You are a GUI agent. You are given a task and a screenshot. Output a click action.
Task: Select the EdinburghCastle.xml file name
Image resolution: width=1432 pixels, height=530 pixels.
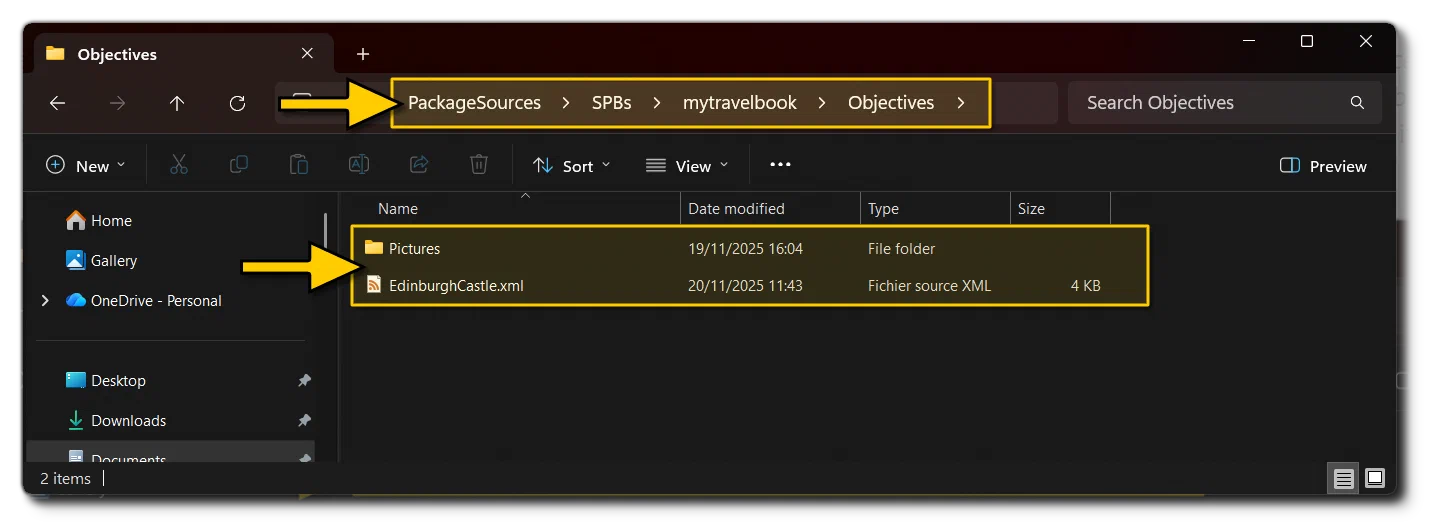456,286
